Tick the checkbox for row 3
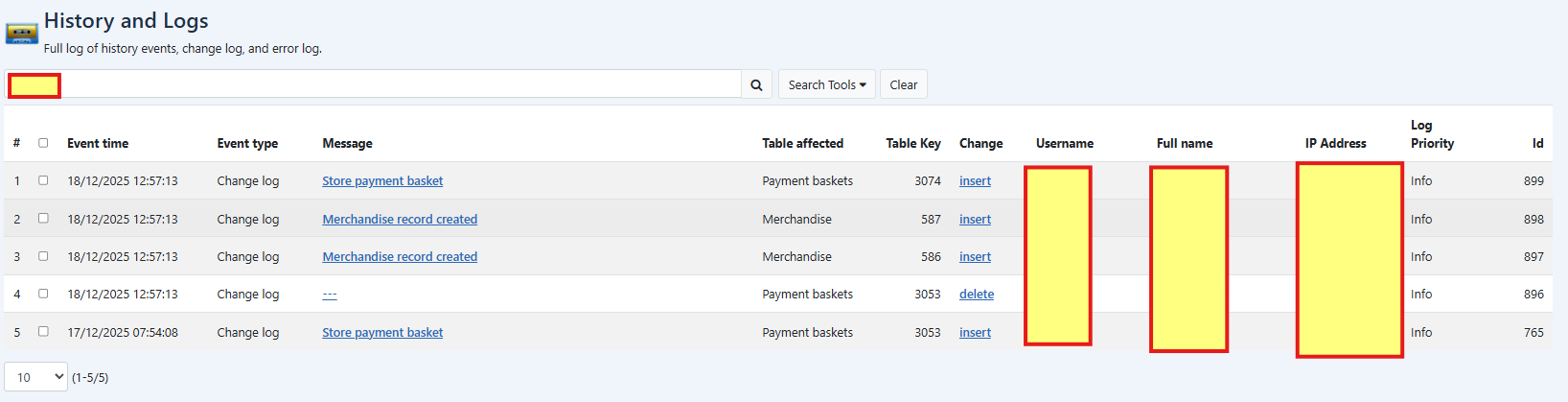Screen dimensions: 1568x402 click(43, 256)
